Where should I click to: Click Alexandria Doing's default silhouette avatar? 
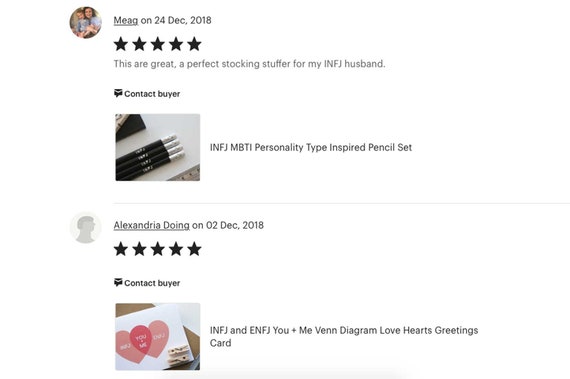pos(85,228)
